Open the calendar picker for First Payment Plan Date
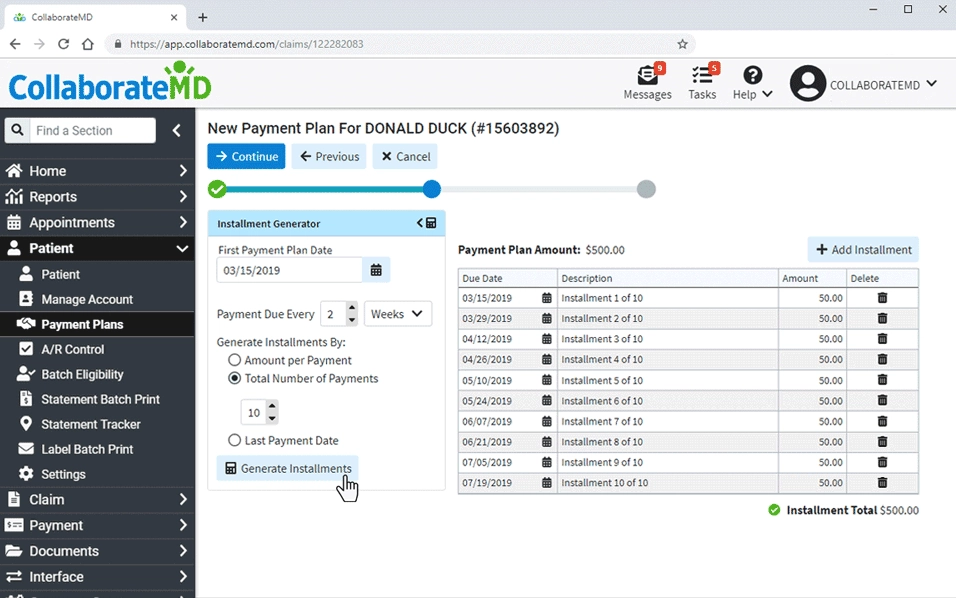Viewport: 956px width, 598px height. click(x=375, y=269)
